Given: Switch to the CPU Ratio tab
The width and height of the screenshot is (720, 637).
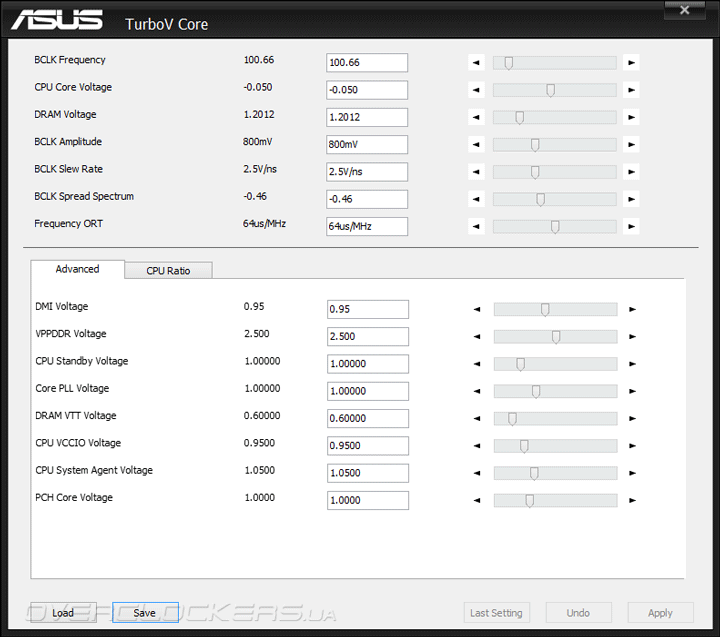Looking at the screenshot, I should (x=168, y=271).
